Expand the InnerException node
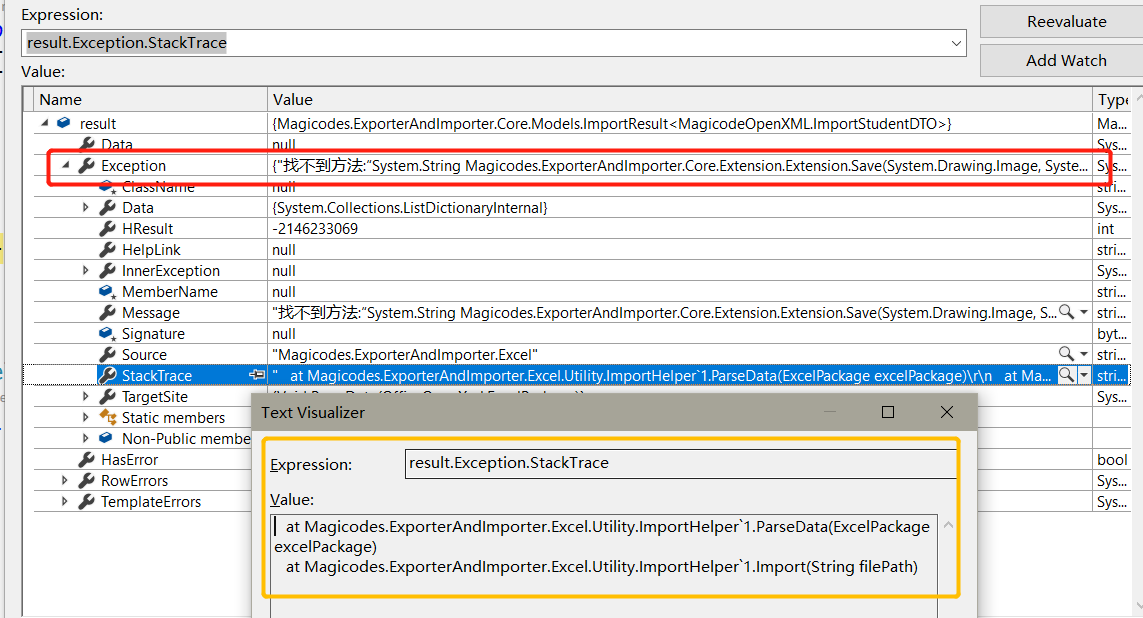The image size is (1143, 618). [x=83, y=270]
